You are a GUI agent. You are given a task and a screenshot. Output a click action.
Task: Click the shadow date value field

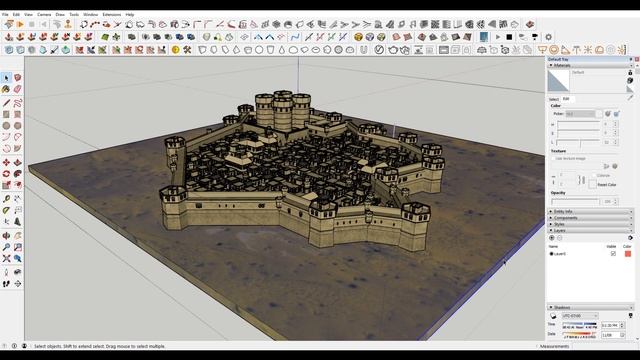(610, 335)
